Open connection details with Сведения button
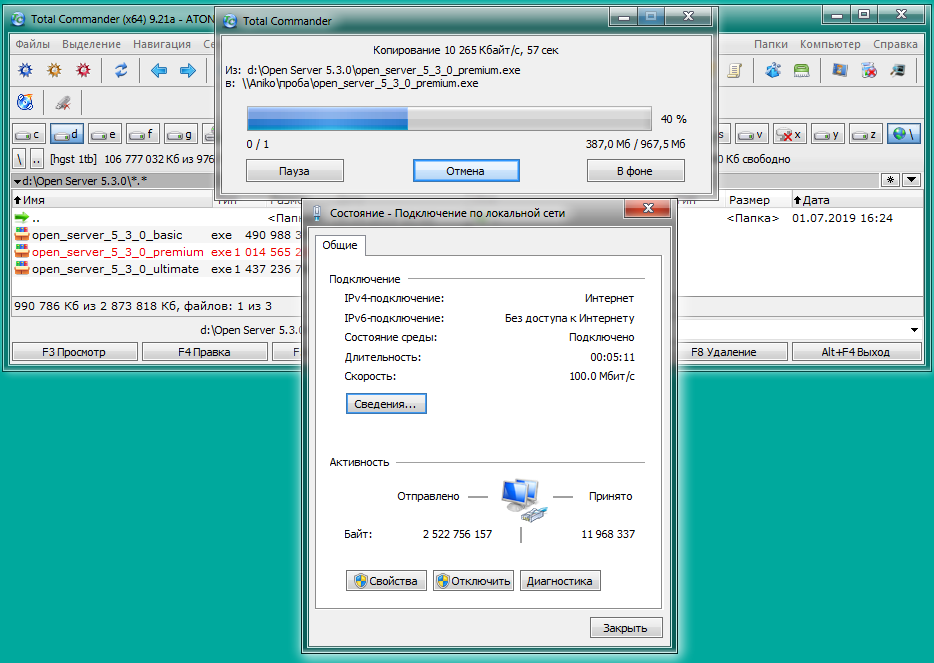Viewport: 934px width, 663px height. 386,403
